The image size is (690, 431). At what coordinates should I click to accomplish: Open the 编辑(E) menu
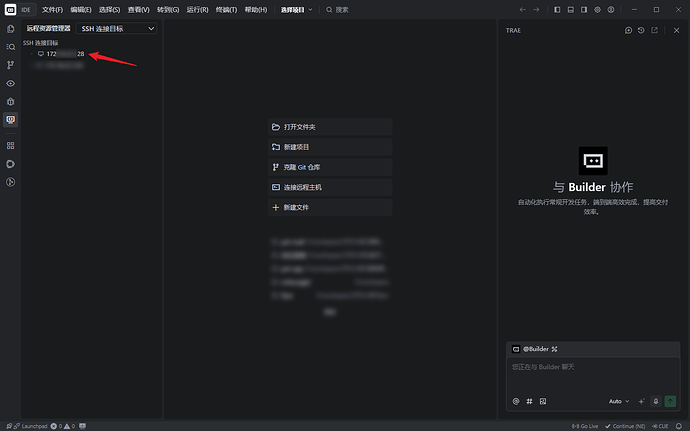(81, 10)
